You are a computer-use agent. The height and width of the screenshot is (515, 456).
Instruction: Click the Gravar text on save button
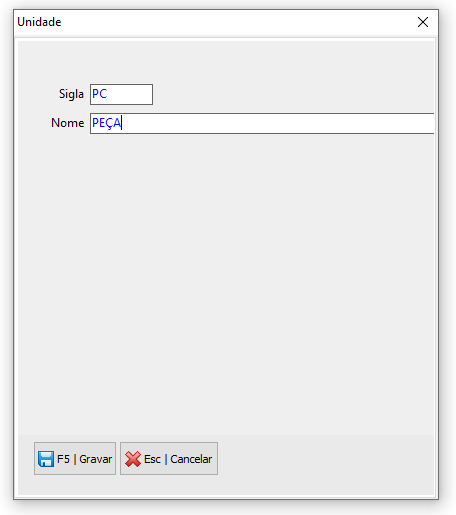[x=96, y=459]
